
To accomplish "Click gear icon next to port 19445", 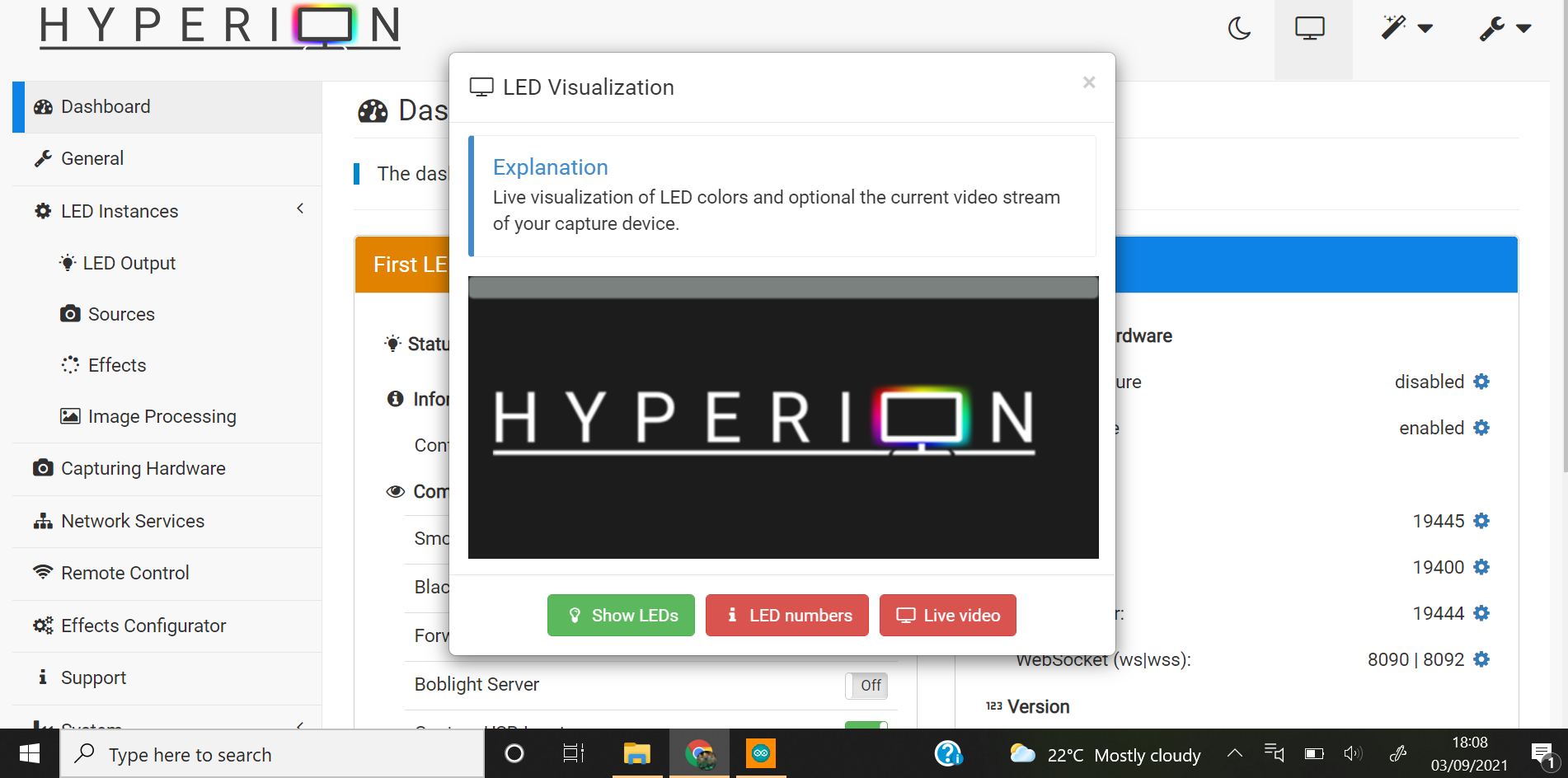I will (1481, 521).
